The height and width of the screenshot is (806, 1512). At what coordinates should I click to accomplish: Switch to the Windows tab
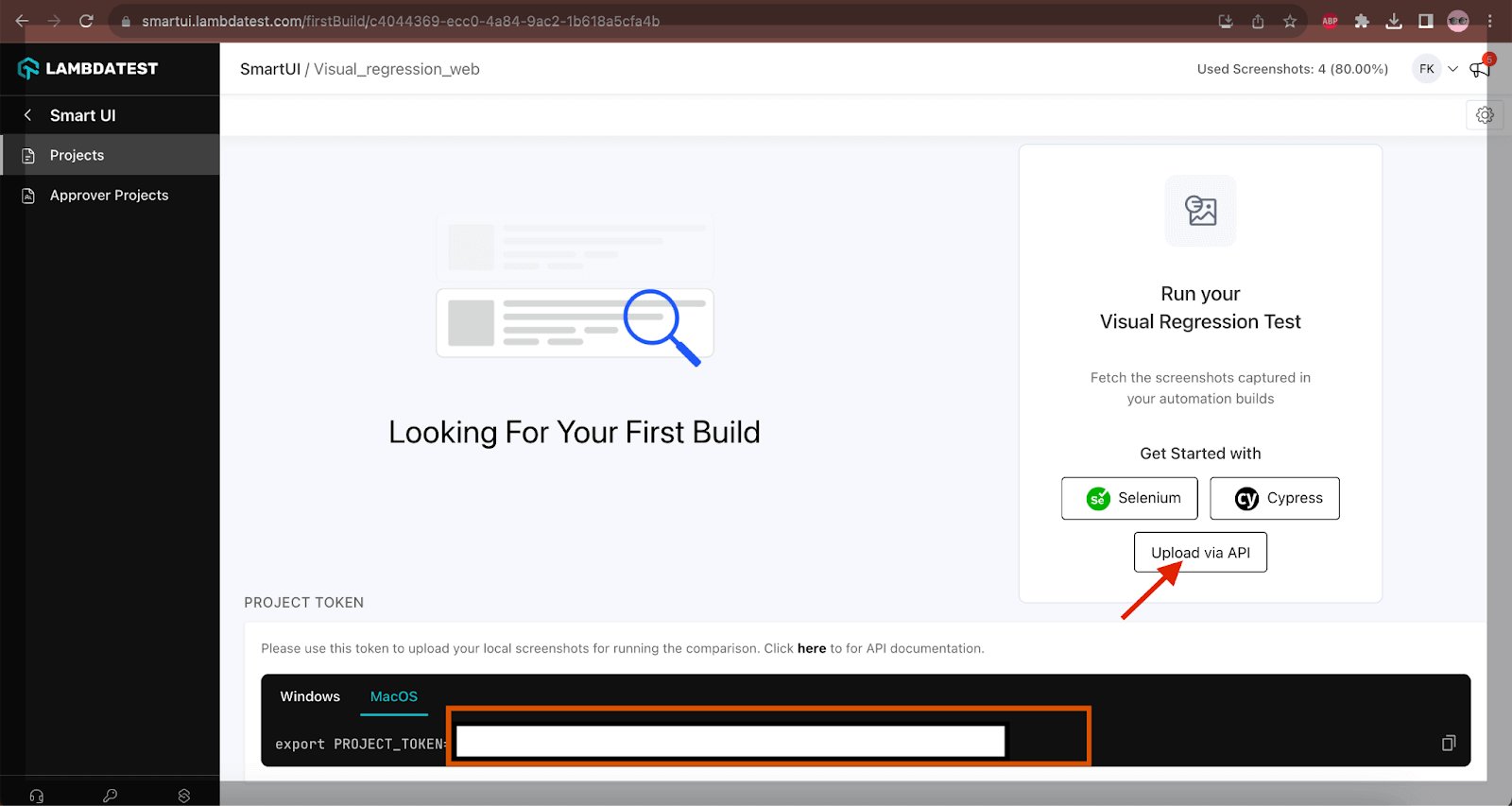310,696
